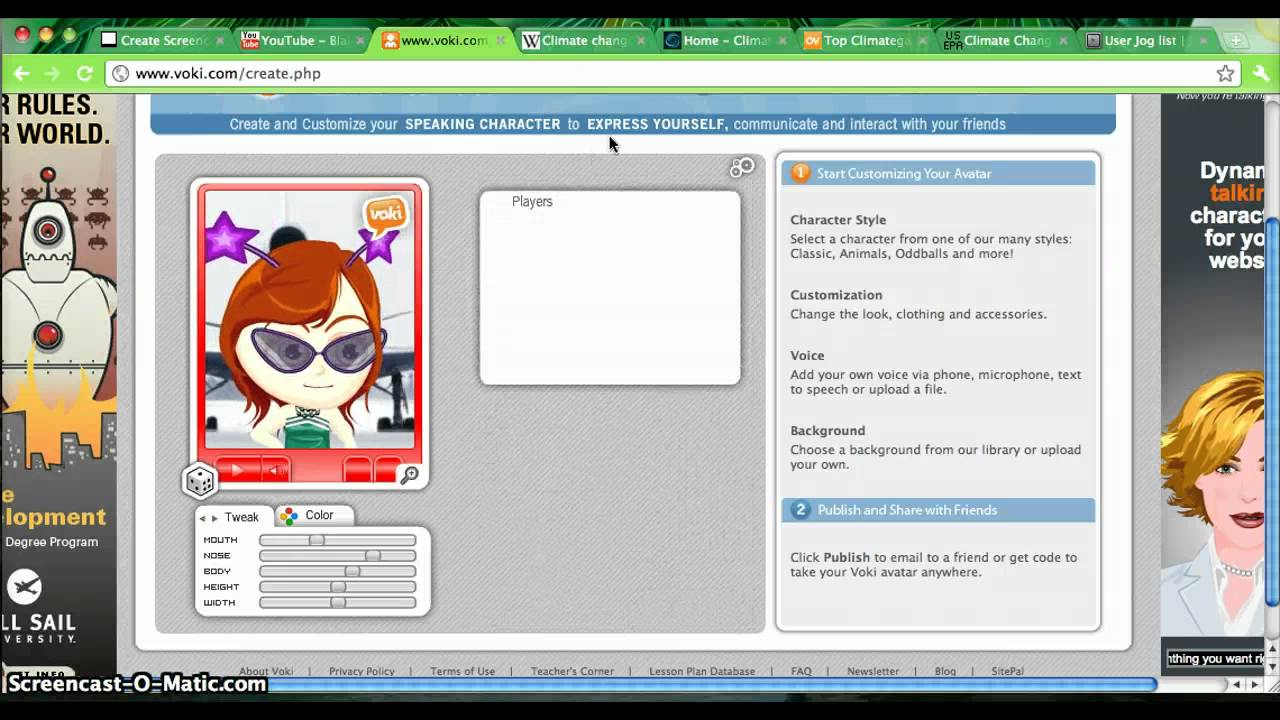This screenshot has height=720, width=1280.
Task: Switch to the YouTube browser tab
Action: coord(304,41)
